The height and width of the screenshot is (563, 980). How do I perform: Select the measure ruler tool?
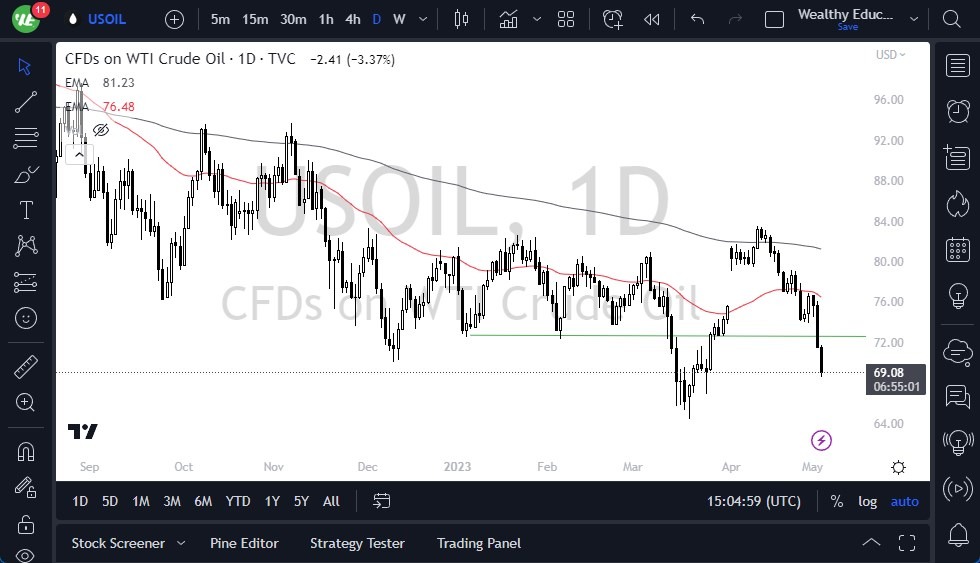pos(25,368)
